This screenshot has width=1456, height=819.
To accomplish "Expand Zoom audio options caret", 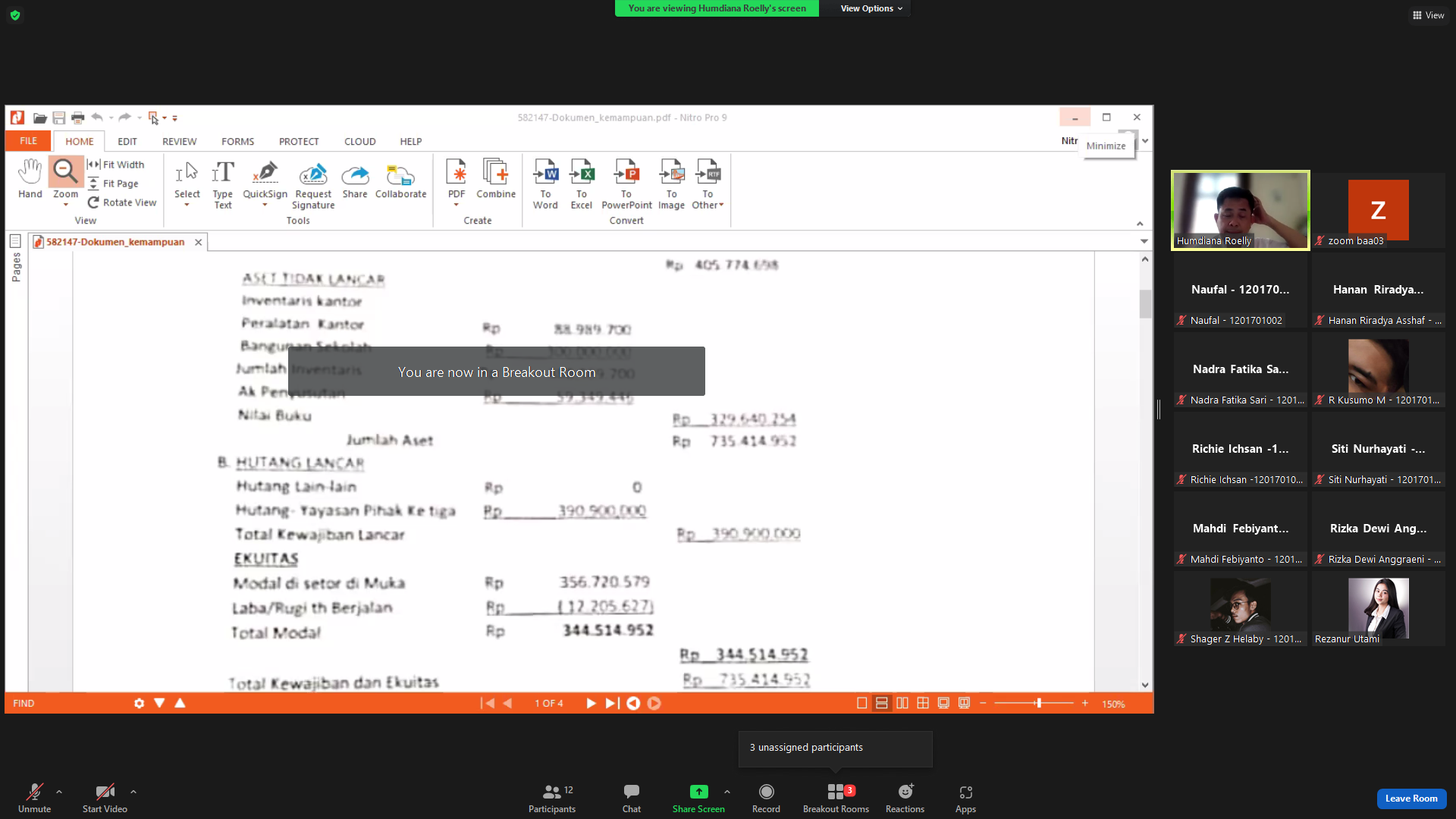I will click(59, 792).
